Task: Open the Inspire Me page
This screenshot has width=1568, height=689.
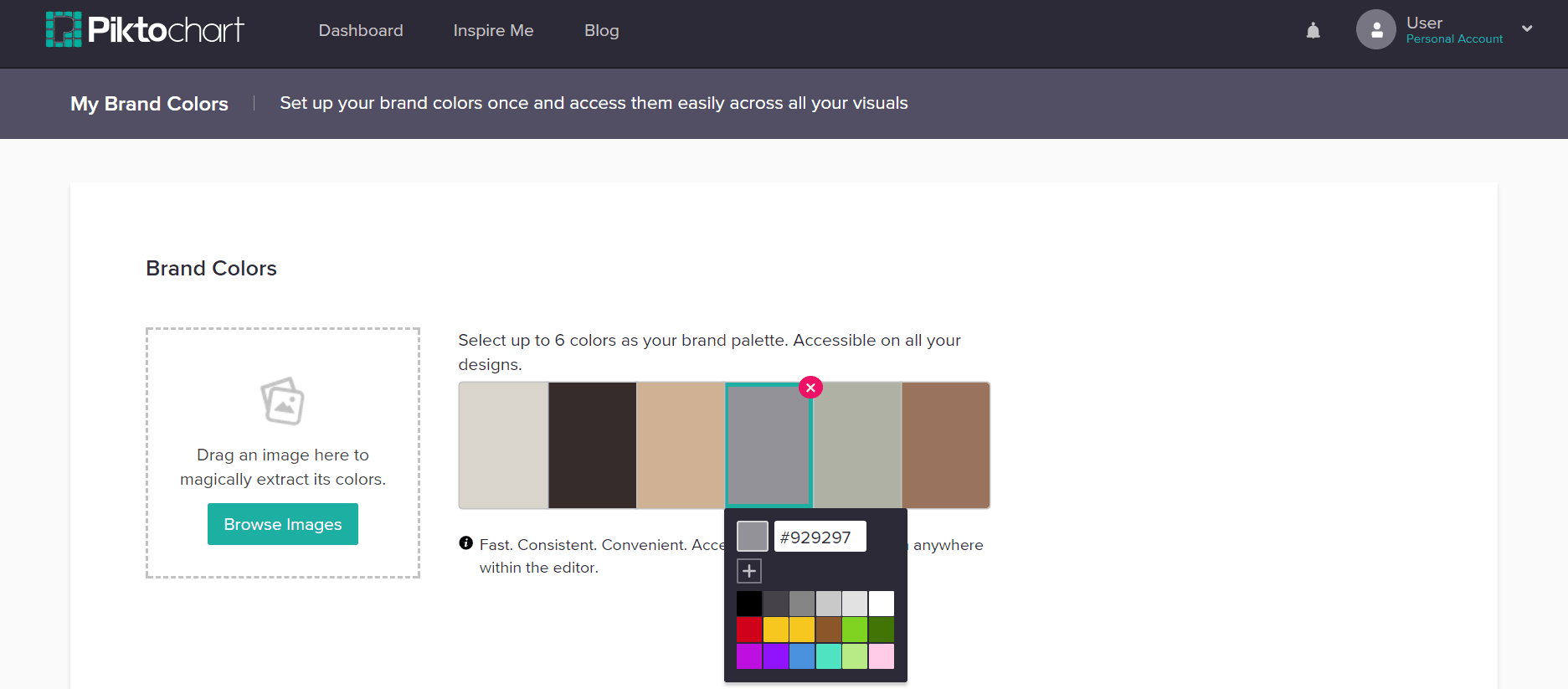Action: (493, 31)
